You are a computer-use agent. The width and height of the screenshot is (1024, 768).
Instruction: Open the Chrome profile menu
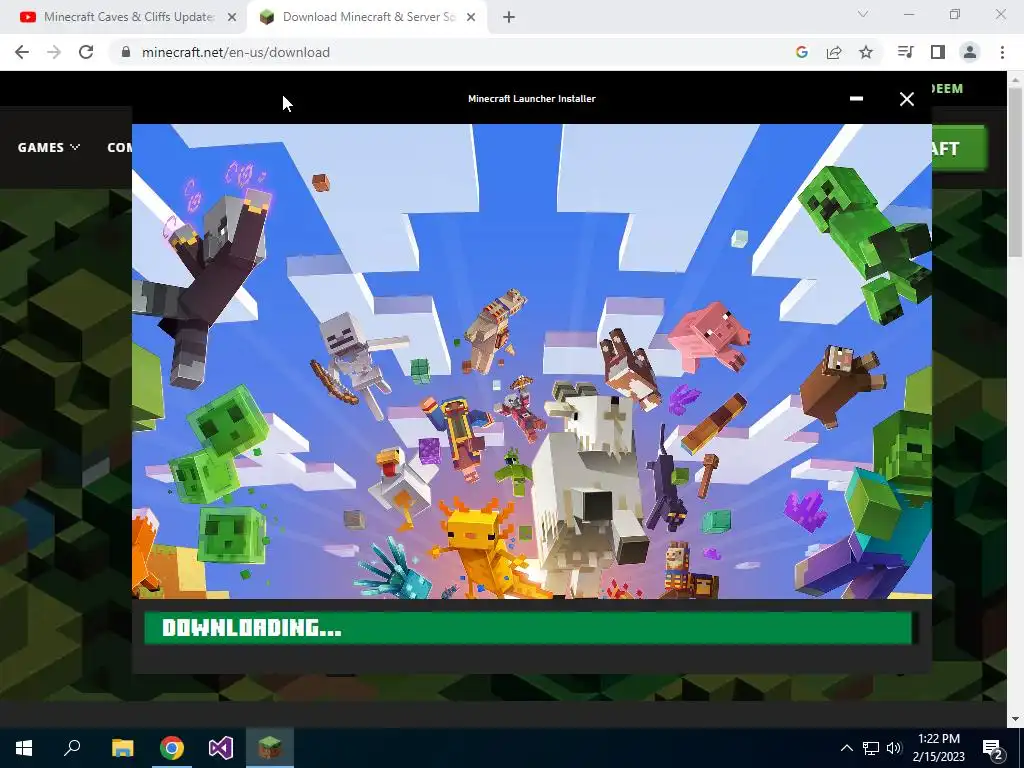coord(970,52)
